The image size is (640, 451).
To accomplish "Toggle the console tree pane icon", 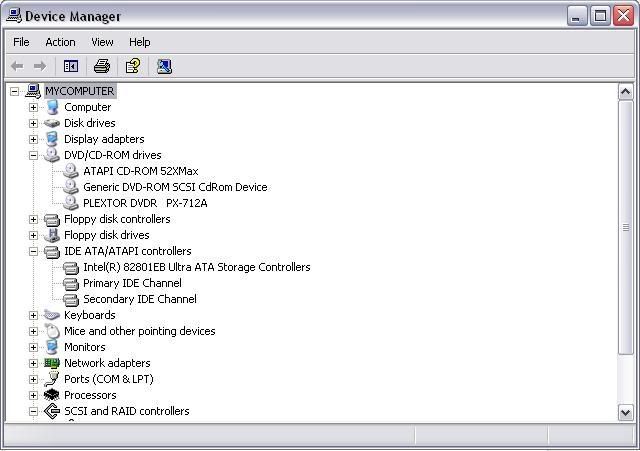I will tap(71, 66).
